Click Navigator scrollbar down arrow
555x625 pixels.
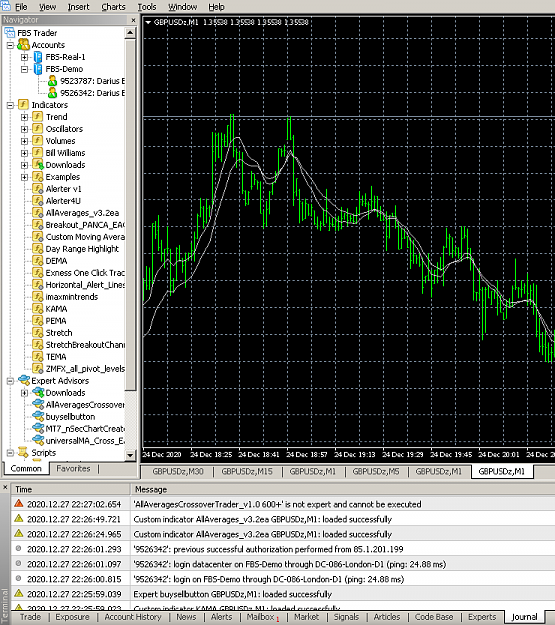130,455
